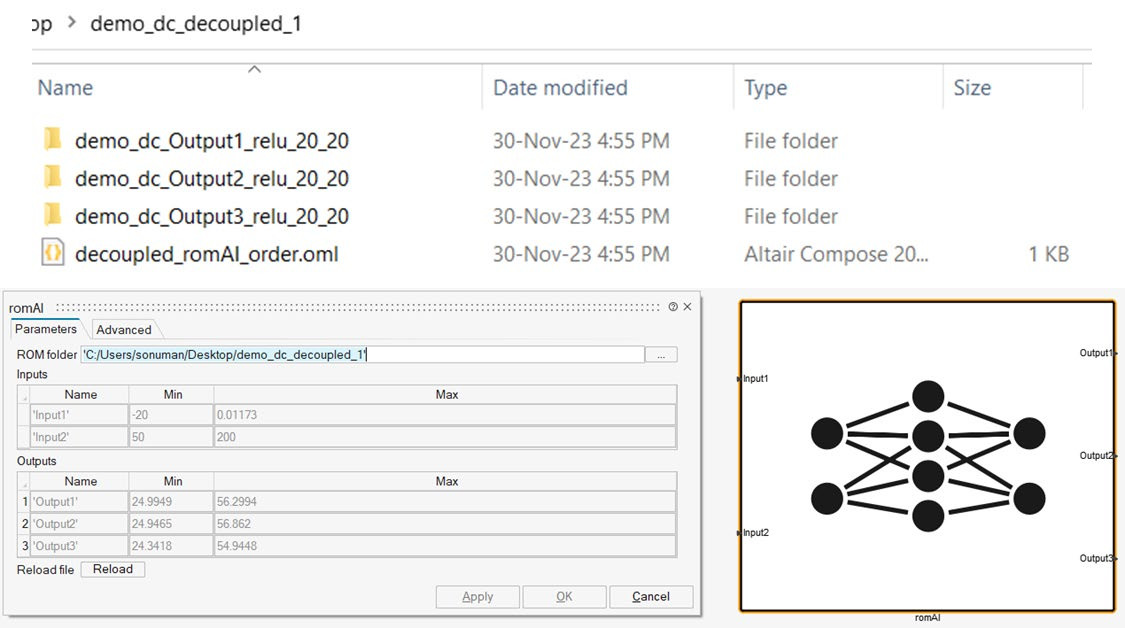Image resolution: width=1125 pixels, height=628 pixels.
Task: Click the demo_dc_Output3_relu_20_20 folder icon
Action: (53, 216)
